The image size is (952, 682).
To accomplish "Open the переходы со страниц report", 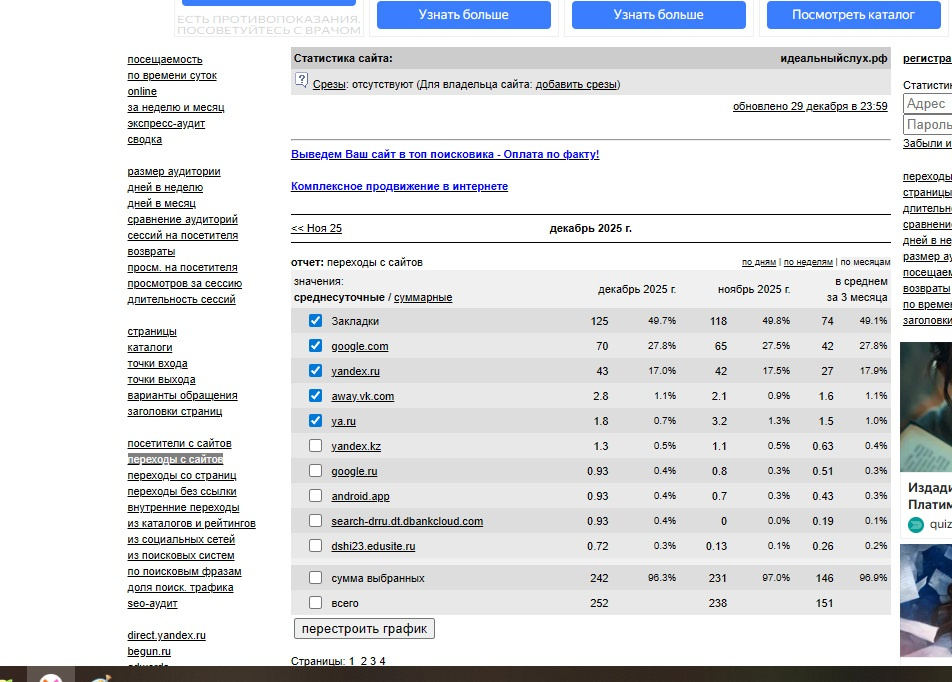I will [x=182, y=476].
